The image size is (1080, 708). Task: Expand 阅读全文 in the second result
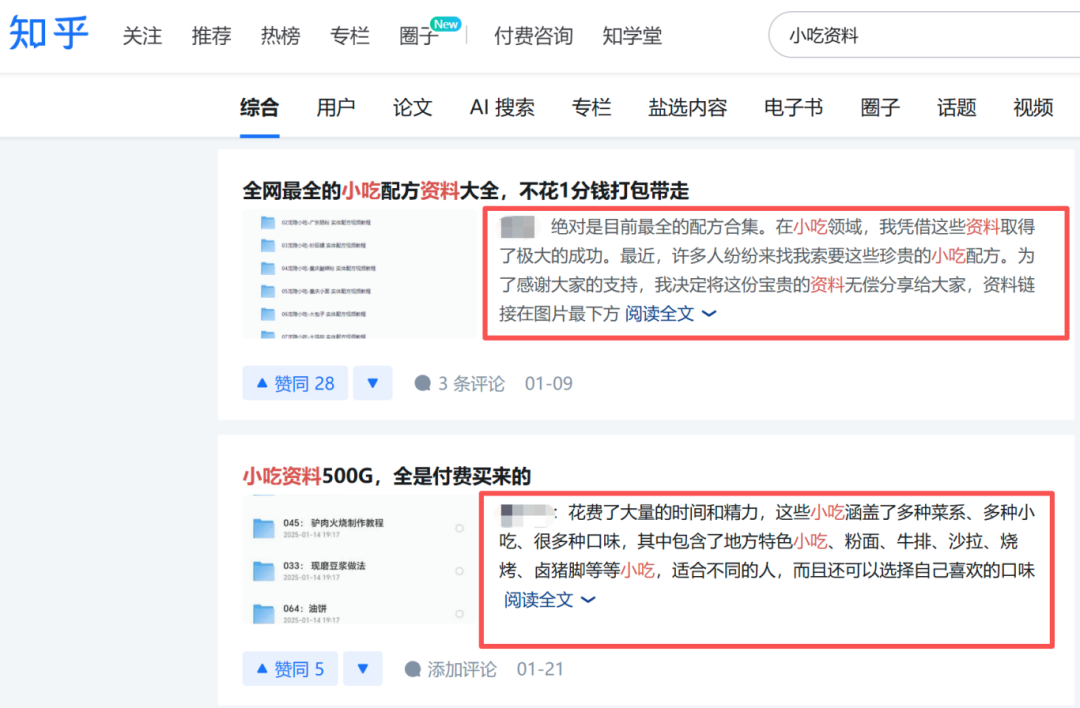coord(549,599)
